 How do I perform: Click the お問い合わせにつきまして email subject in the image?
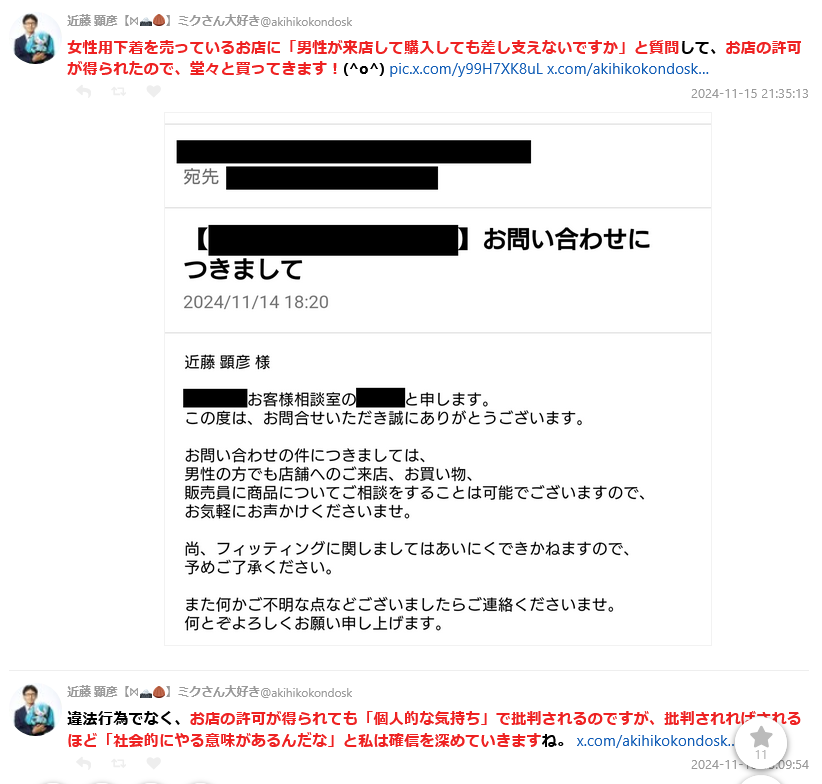pos(417,254)
